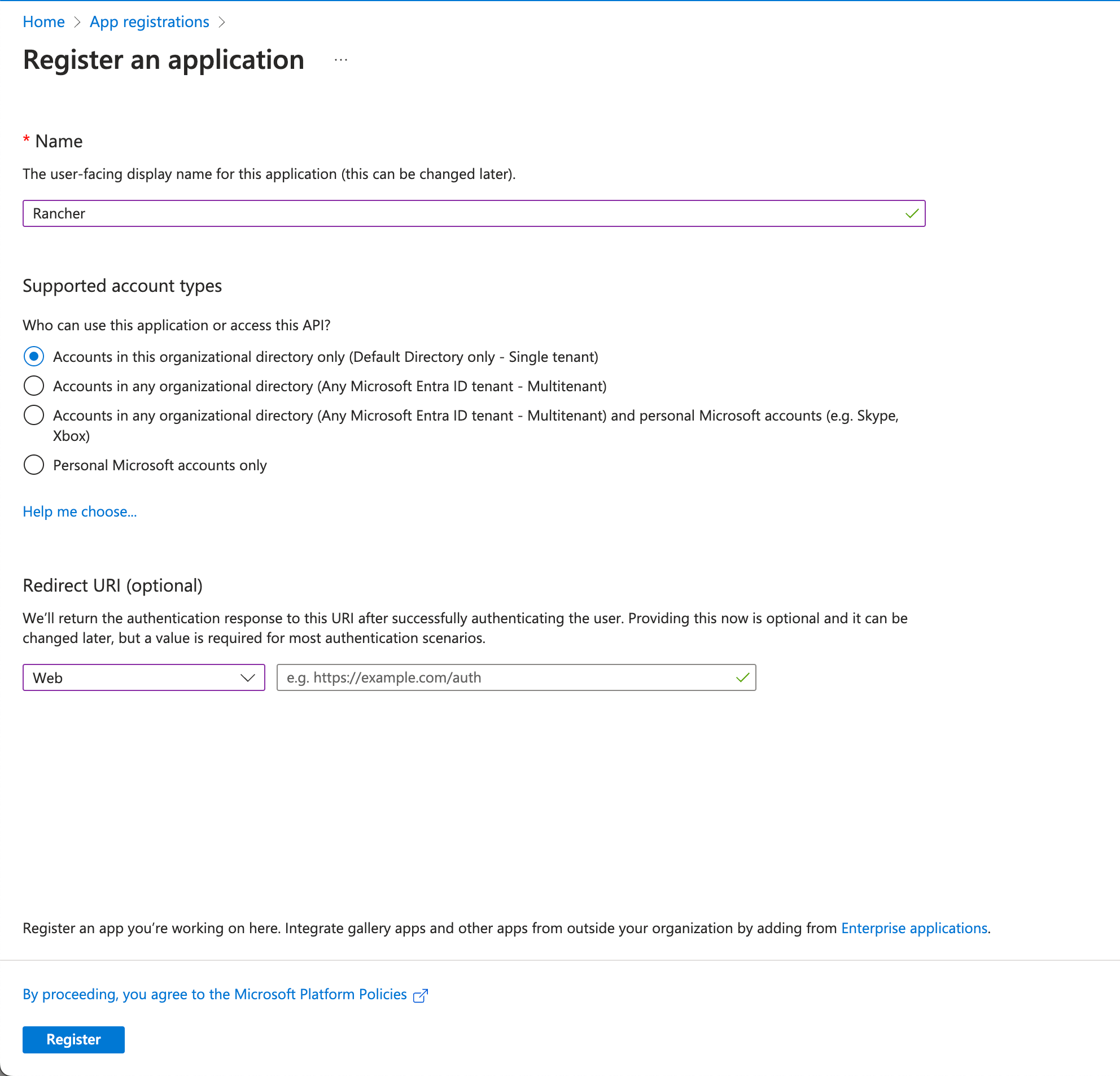The image size is (1120, 1076).
Task: Click the chevron on the Web platform dropdown
Action: click(x=247, y=677)
